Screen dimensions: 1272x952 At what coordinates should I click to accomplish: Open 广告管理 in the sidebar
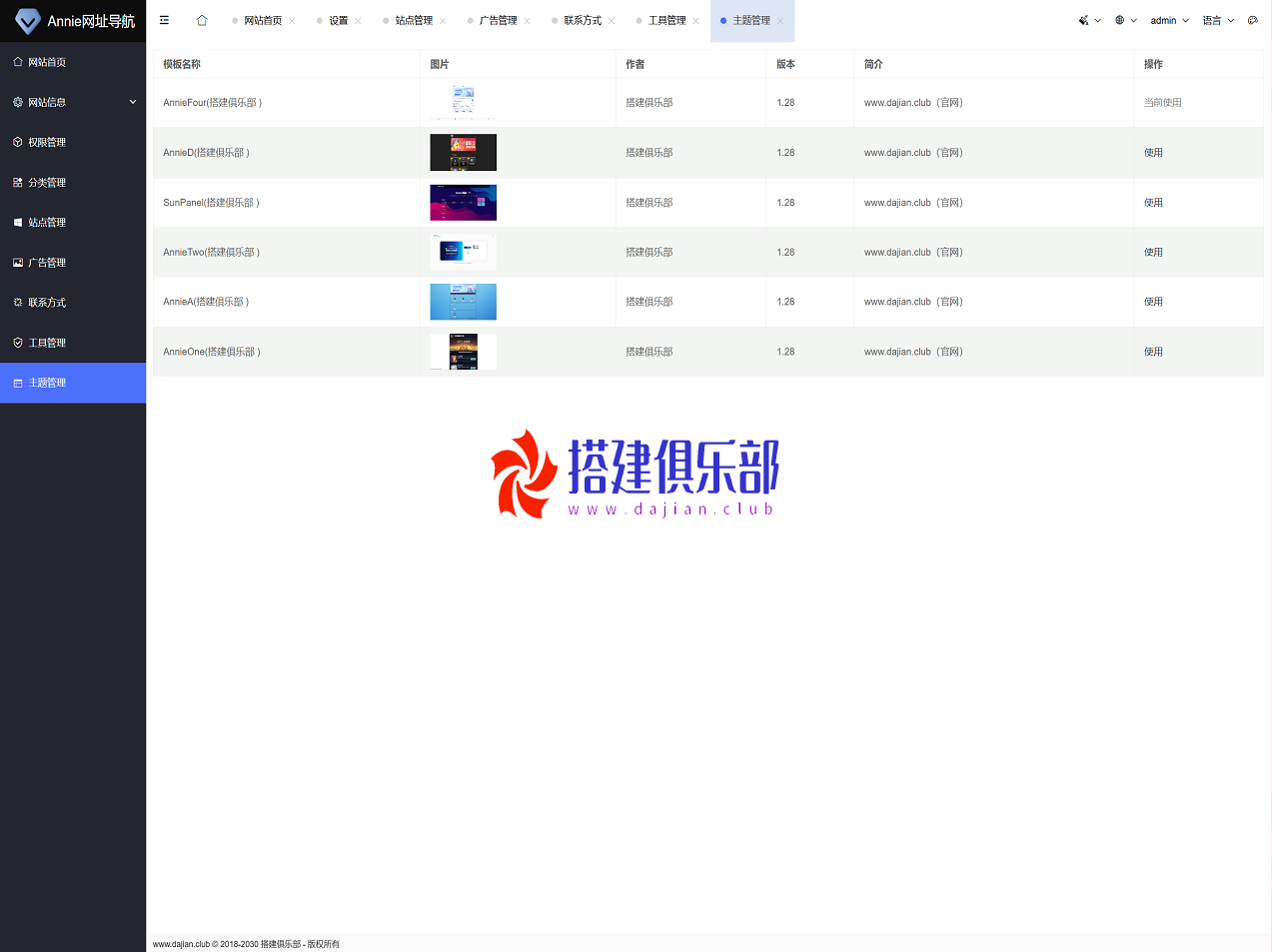click(73, 262)
